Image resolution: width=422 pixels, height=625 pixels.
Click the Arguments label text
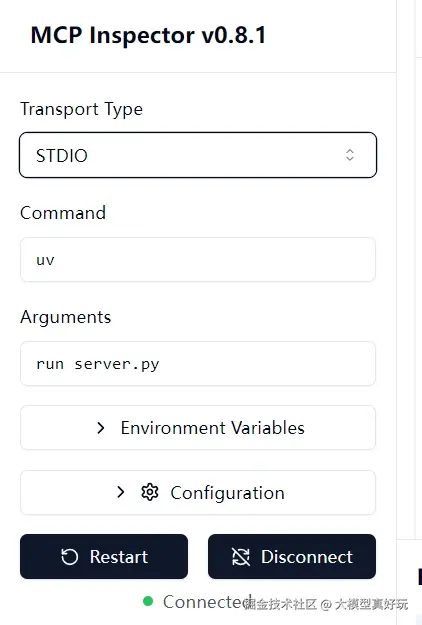[x=66, y=318]
